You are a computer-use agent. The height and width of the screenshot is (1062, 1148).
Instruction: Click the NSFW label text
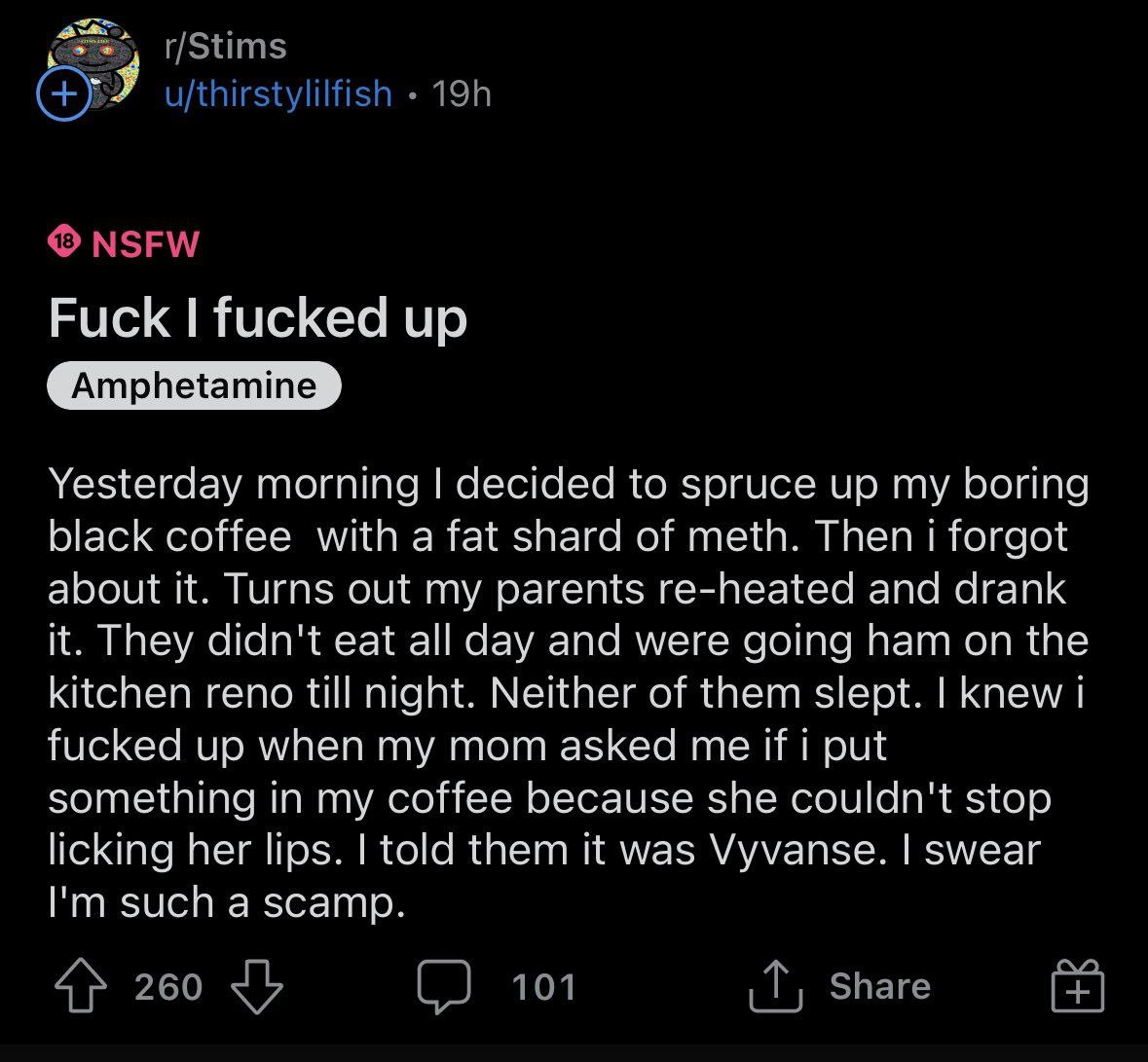click(145, 243)
